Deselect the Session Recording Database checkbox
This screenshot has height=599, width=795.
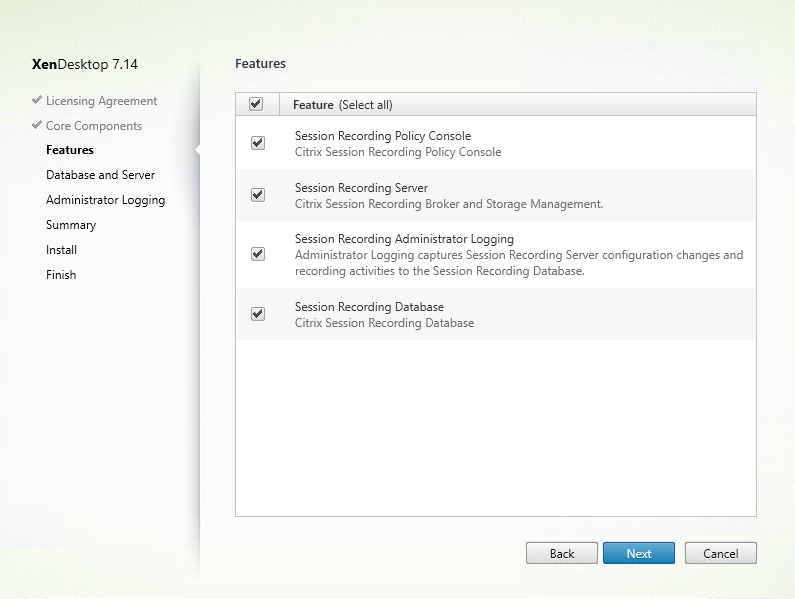(x=258, y=314)
